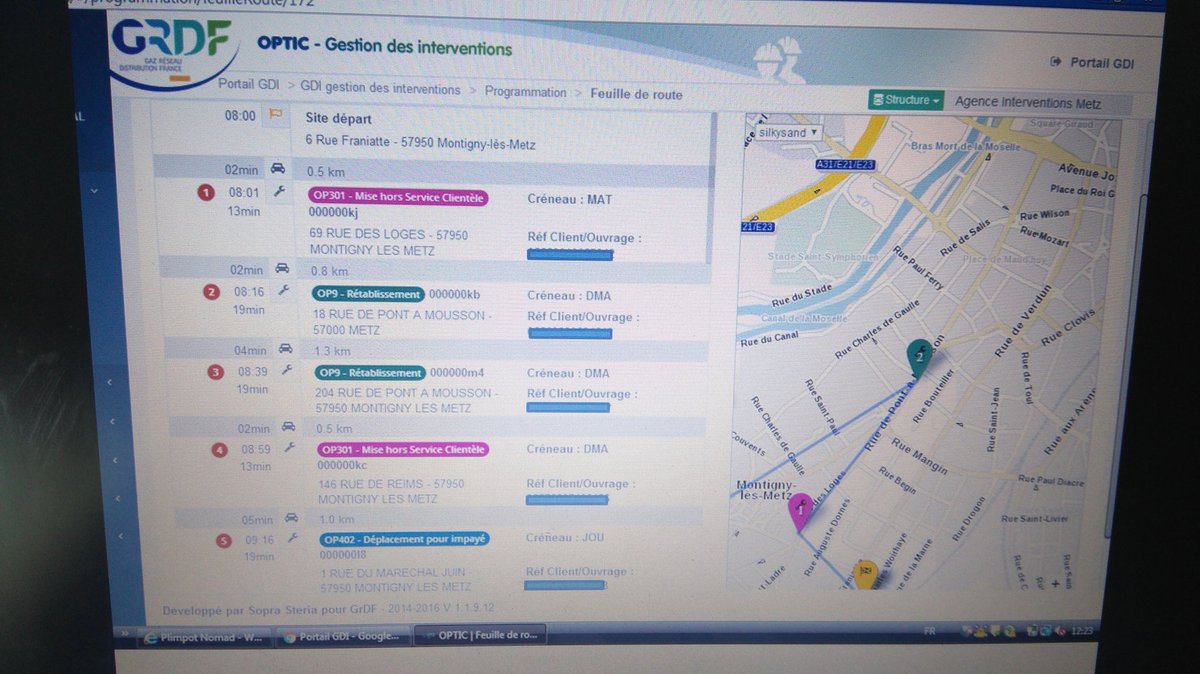Image resolution: width=1200 pixels, height=674 pixels.
Task: Click the OP402 Déplacement pour impayé badge
Action: (x=404, y=538)
